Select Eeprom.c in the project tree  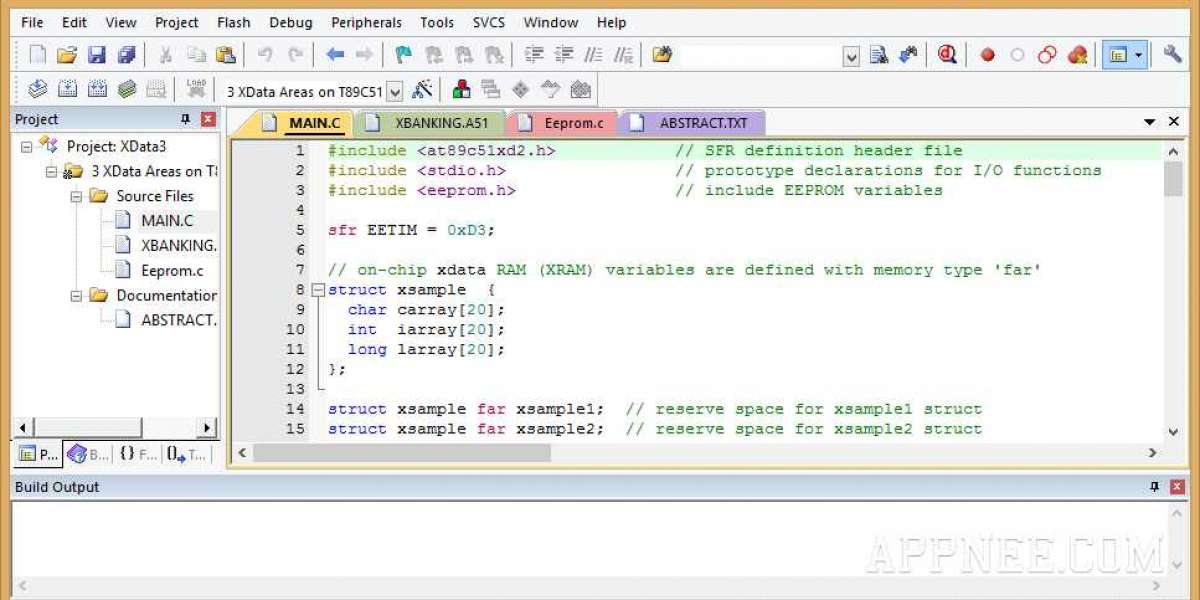click(172, 270)
